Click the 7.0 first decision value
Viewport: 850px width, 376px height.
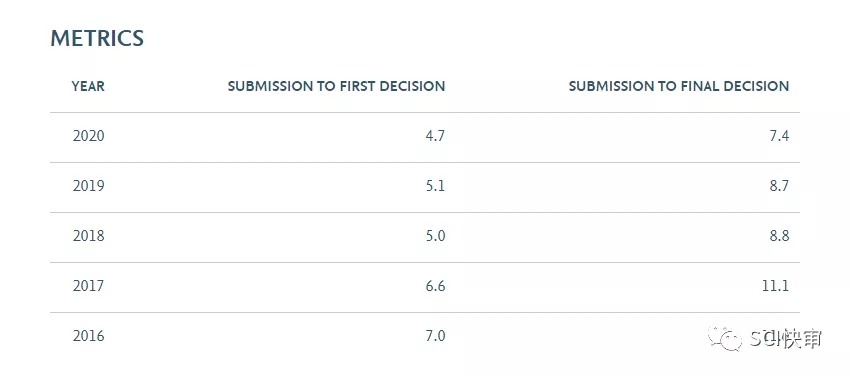[x=435, y=336]
